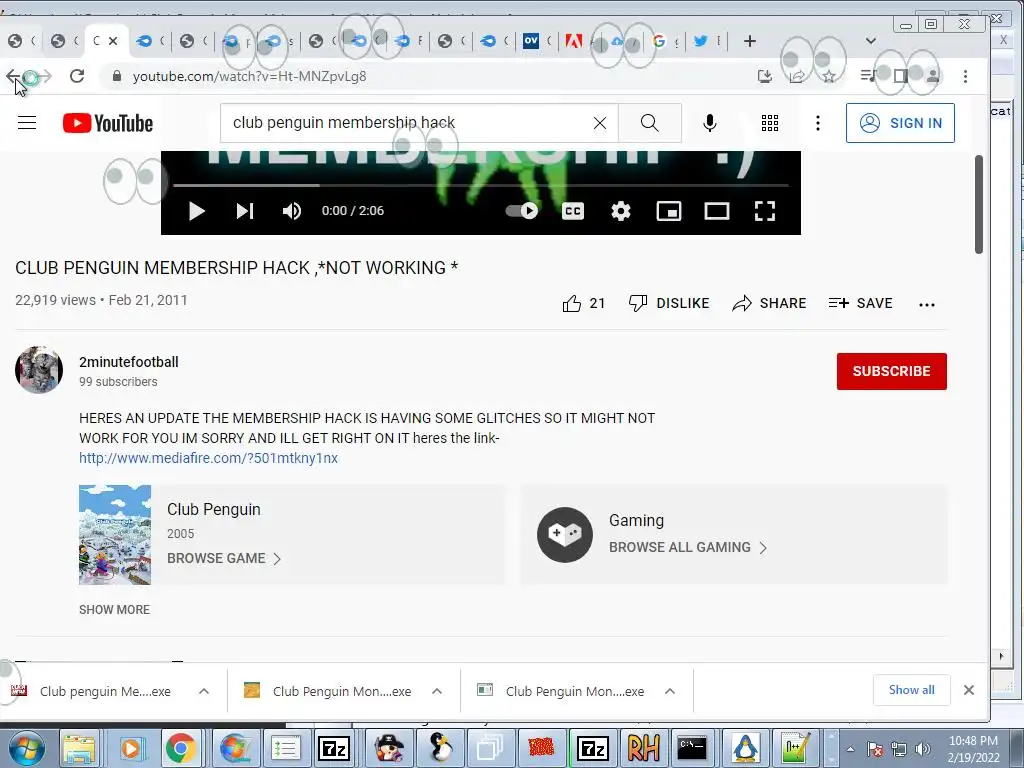Open more actions ellipsis under video

coord(927,304)
